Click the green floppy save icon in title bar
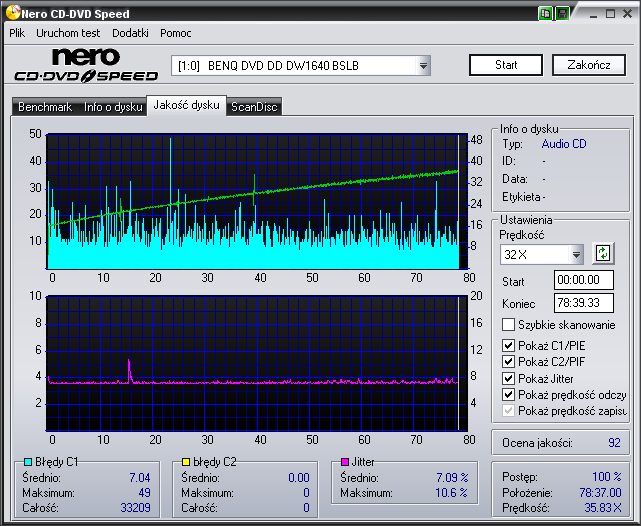The image size is (641, 526). point(562,13)
